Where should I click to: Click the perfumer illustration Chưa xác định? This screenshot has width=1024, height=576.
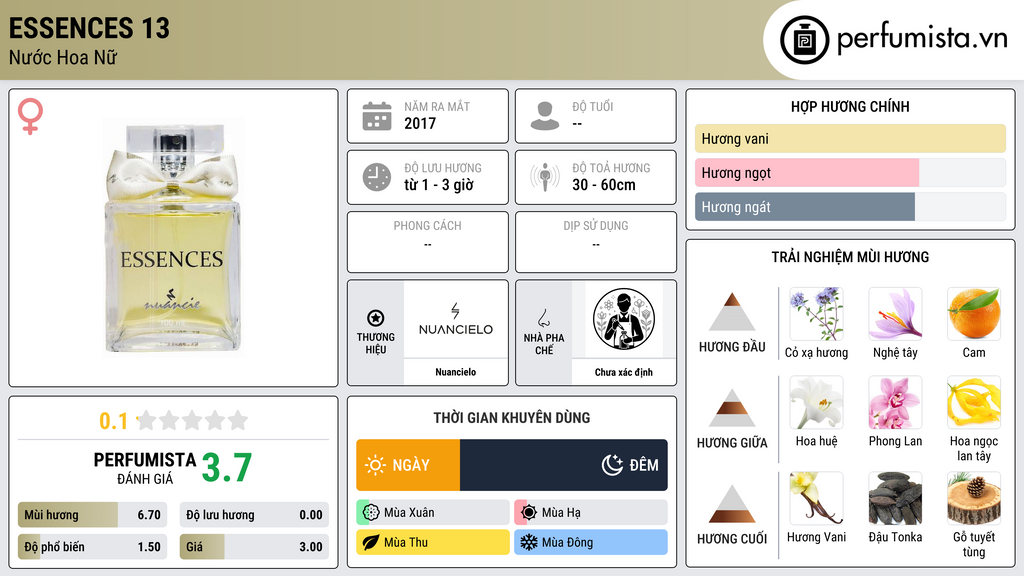click(624, 320)
